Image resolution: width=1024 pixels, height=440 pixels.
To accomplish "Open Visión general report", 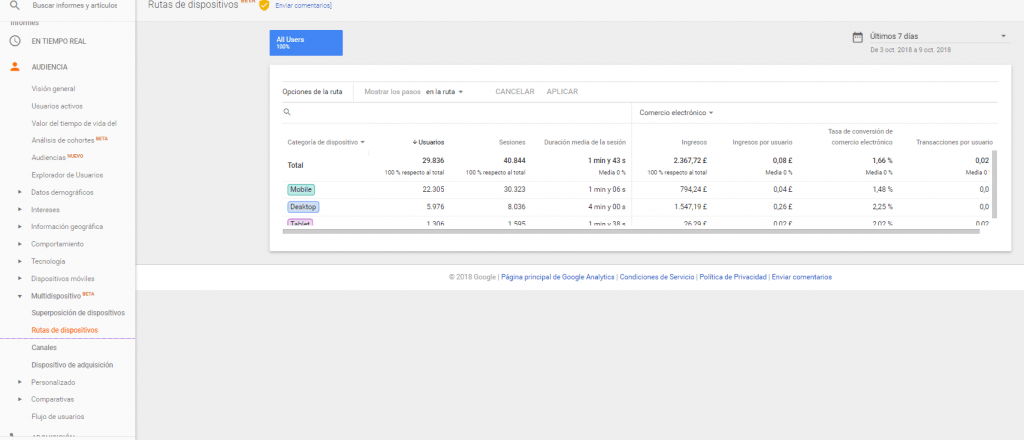I will [54, 89].
